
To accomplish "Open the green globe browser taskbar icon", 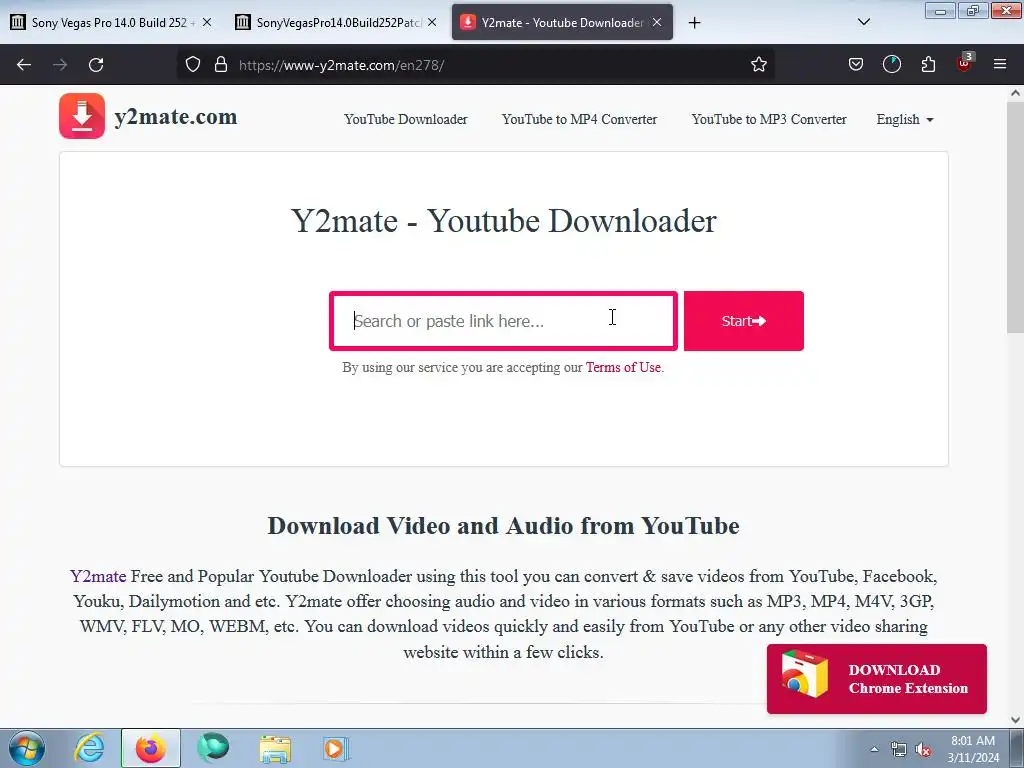I will 213,748.
